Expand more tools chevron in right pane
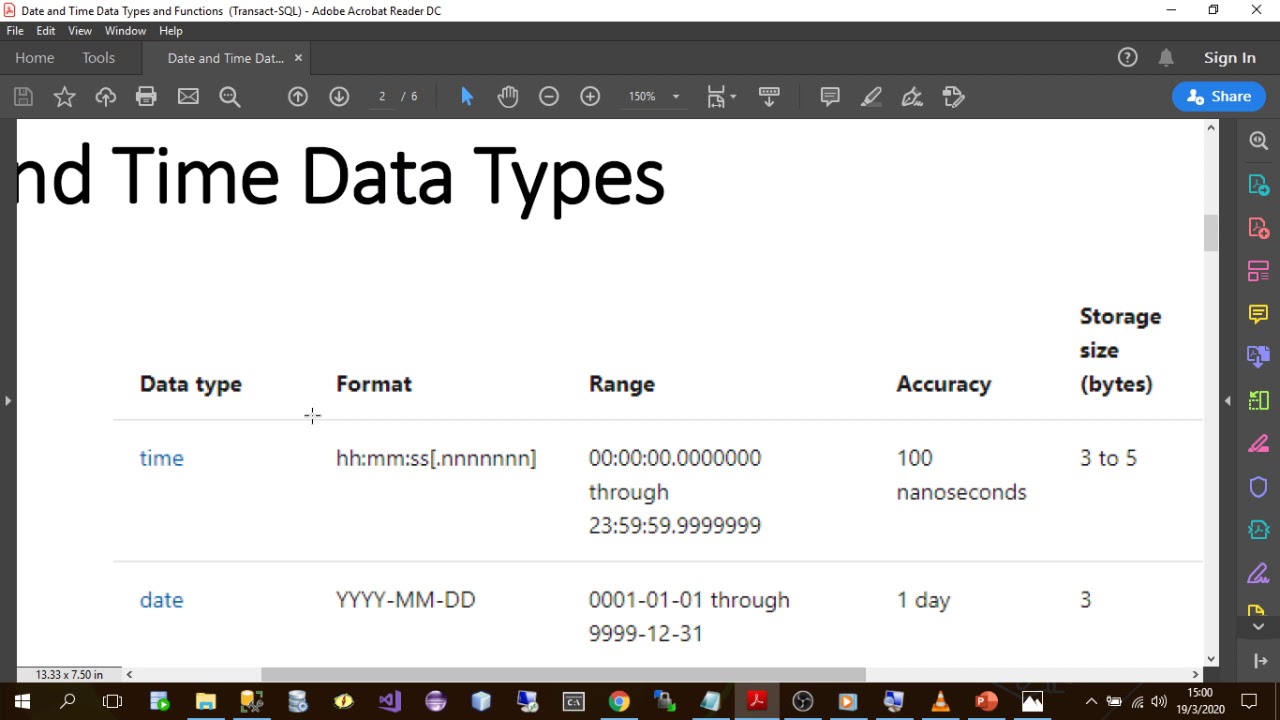1280x720 pixels. (x=1259, y=627)
